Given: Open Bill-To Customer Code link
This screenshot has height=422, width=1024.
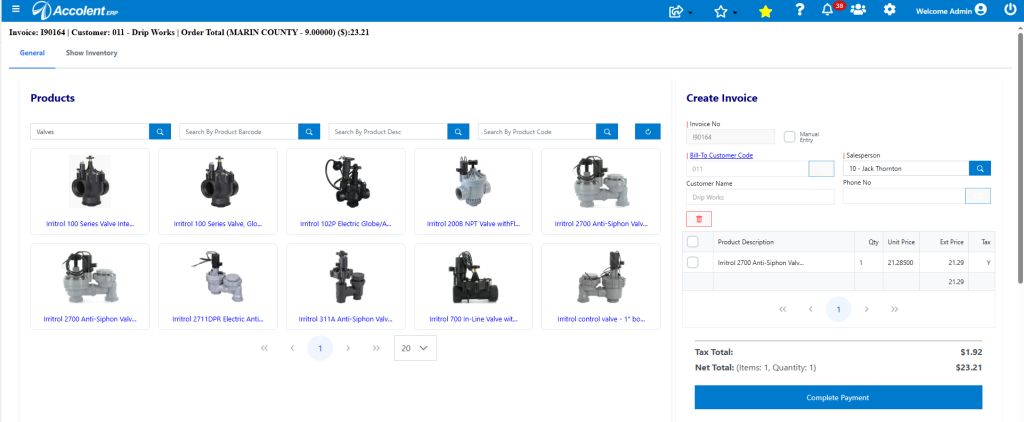Looking at the screenshot, I should click(721, 155).
